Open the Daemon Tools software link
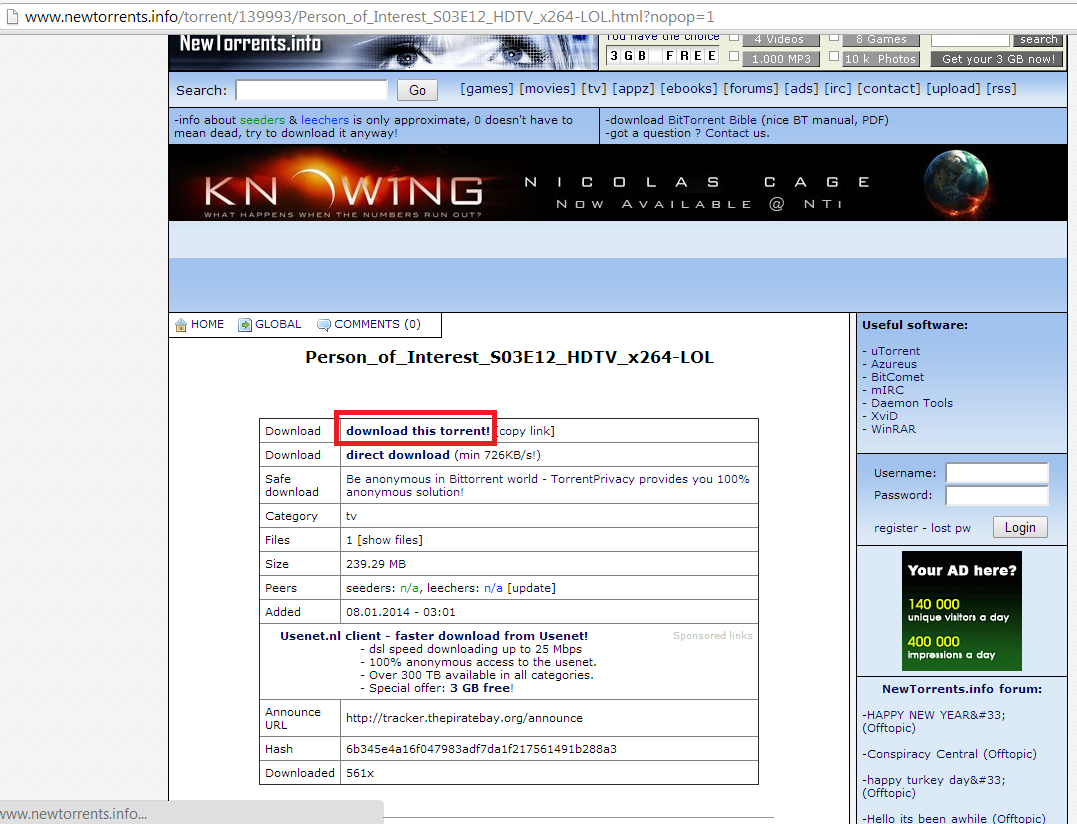This screenshot has height=824, width=1077. click(911, 403)
